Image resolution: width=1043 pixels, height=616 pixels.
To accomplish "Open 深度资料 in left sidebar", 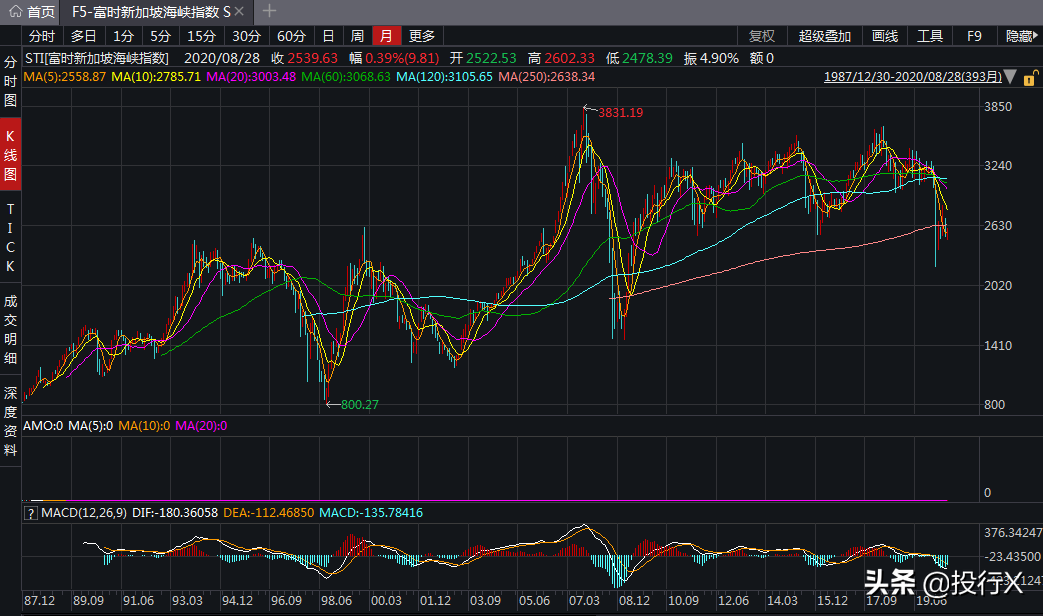I will pos(10,421).
